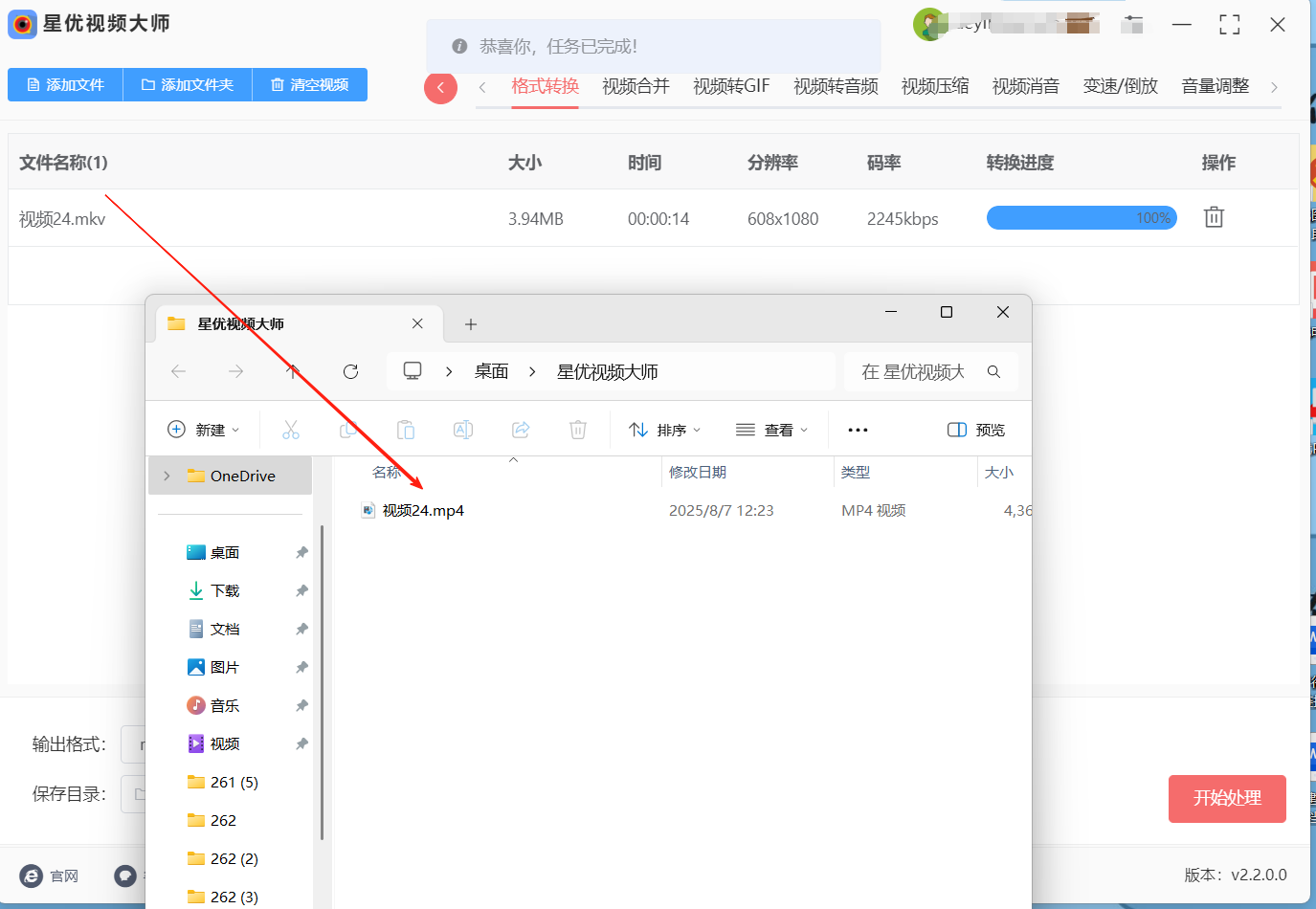Screen dimensions: 1316x909
Task: Toggle fullscreen for 星优视频大师
Action: 1230,25
